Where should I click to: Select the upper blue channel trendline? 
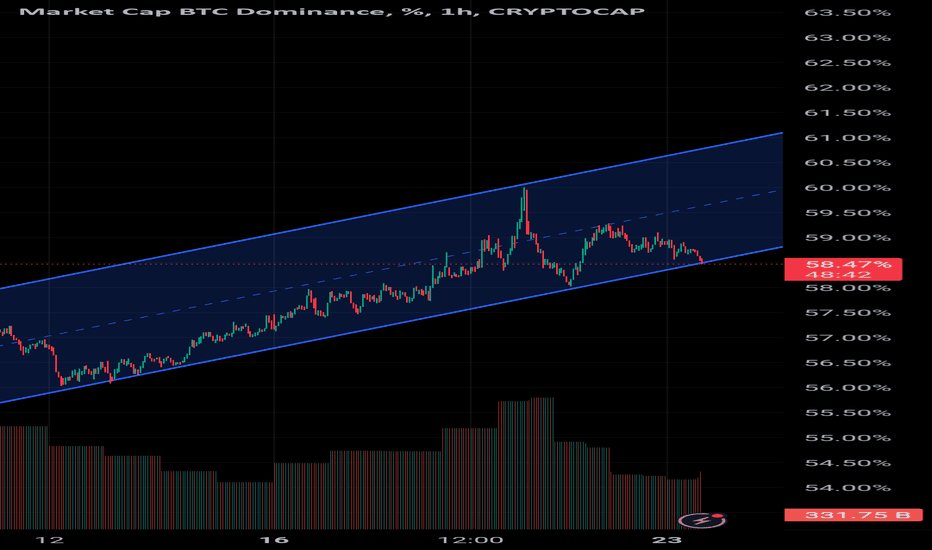pos(391,211)
